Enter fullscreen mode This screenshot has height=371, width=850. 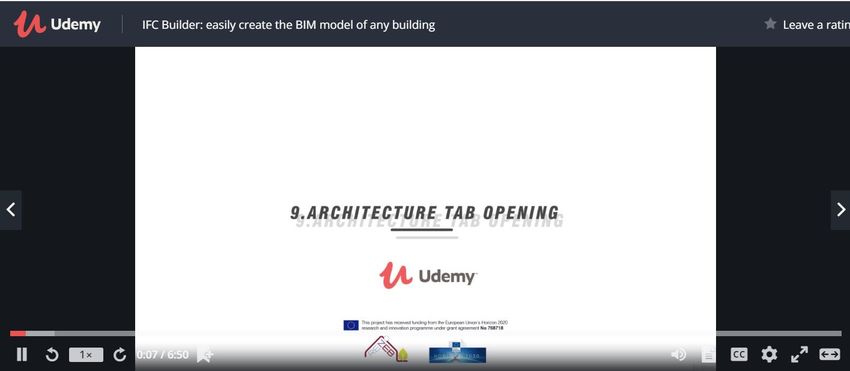point(799,355)
